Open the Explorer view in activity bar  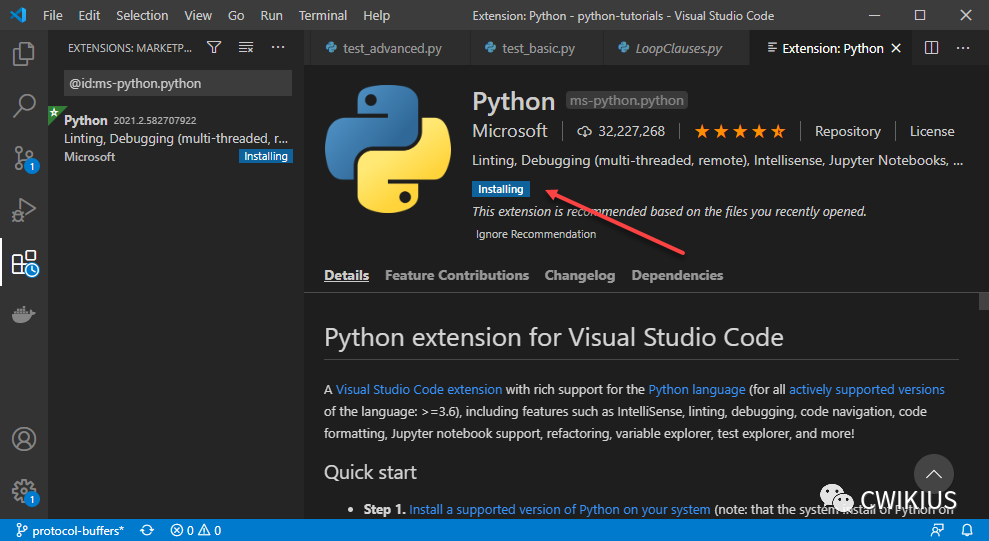[24, 54]
